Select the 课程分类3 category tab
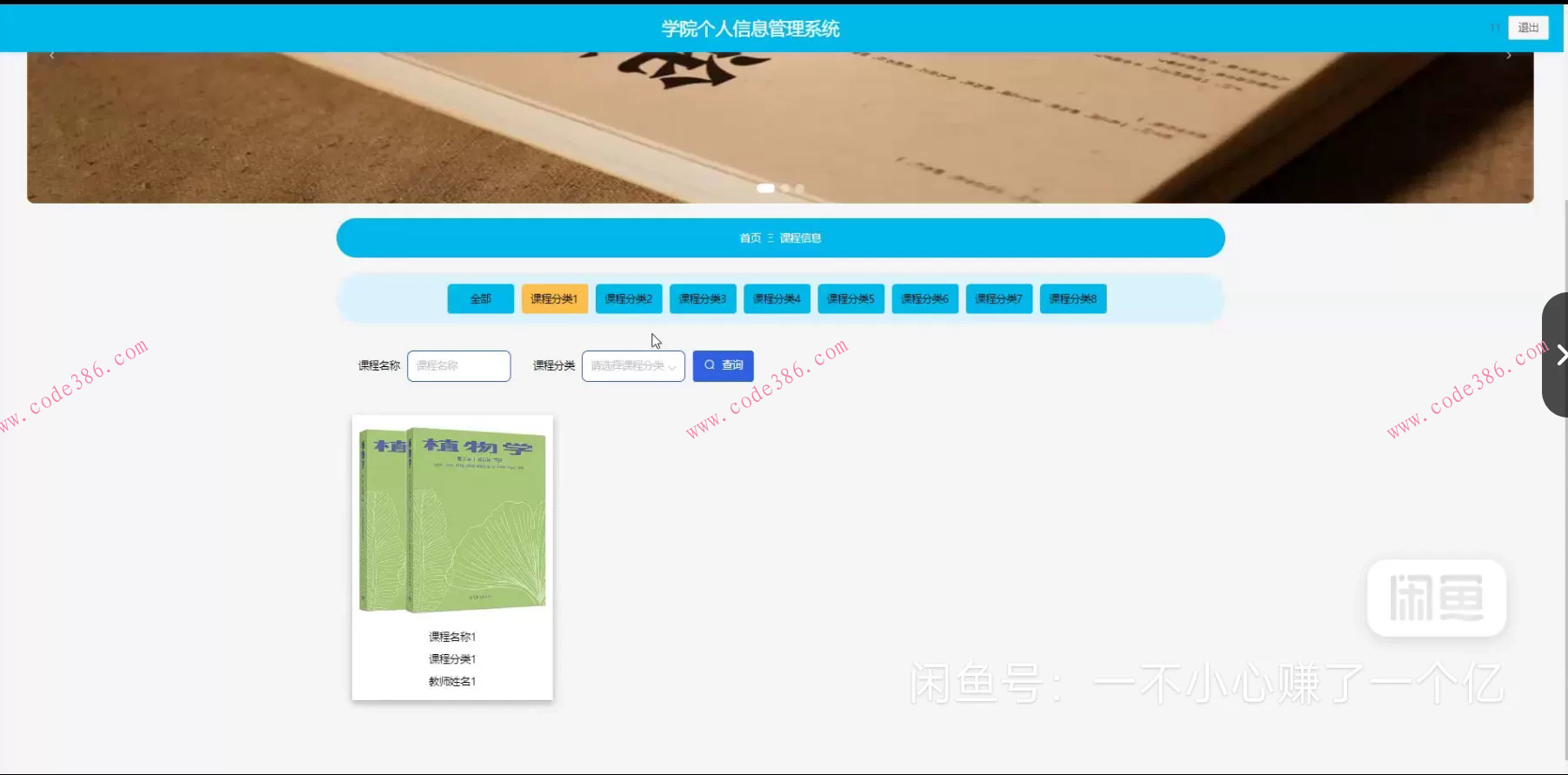 click(703, 298)
